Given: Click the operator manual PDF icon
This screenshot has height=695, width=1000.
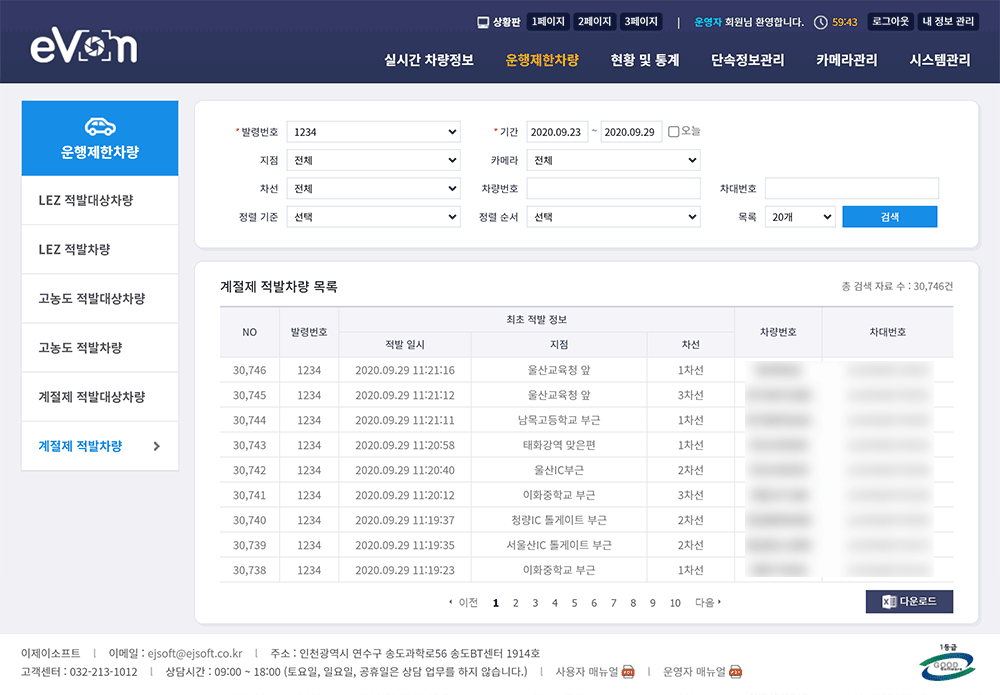Looking at the screenshot, I should 736,672.
